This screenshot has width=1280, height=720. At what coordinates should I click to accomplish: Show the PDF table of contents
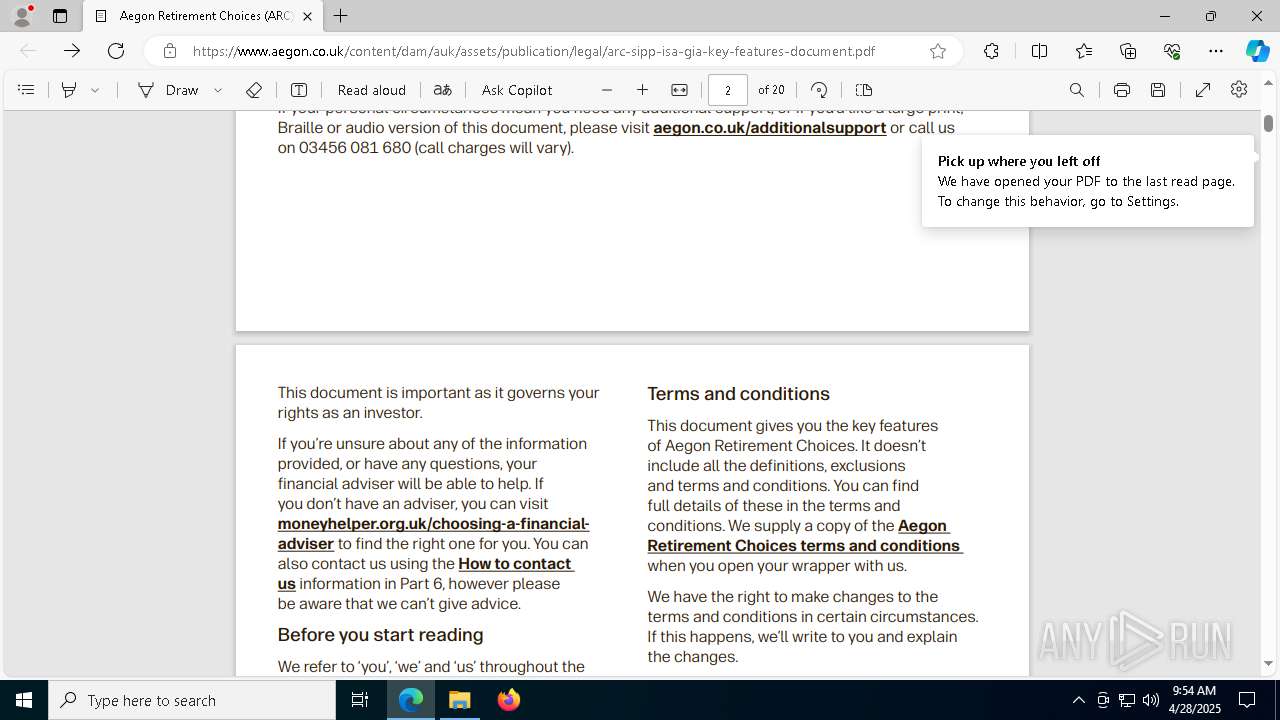click(26, 90)
